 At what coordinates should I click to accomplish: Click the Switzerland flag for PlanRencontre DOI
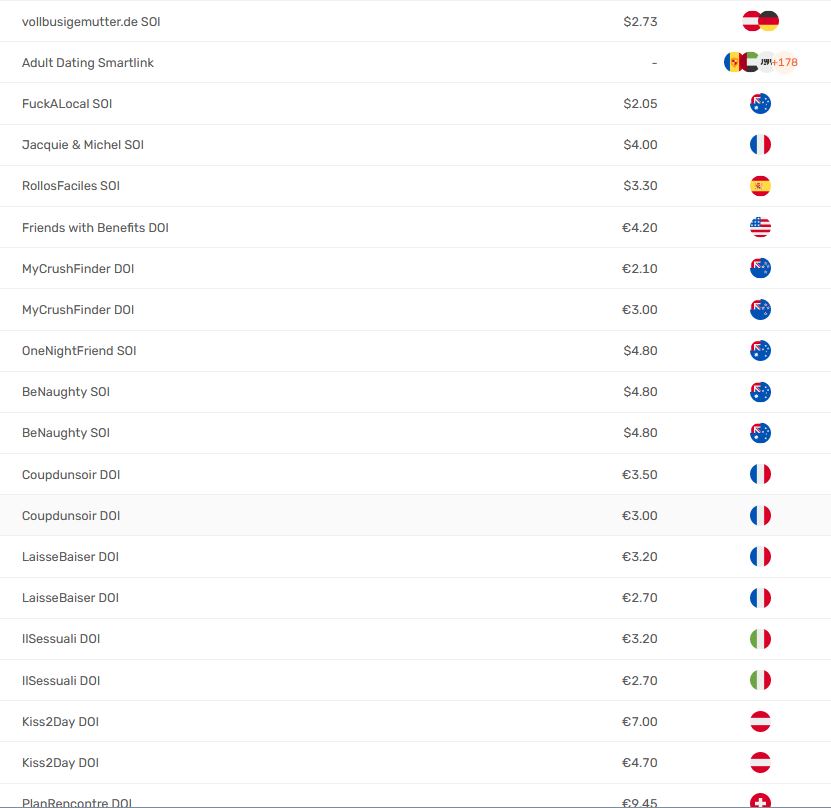pyautogui.click(x=760, y=801)
